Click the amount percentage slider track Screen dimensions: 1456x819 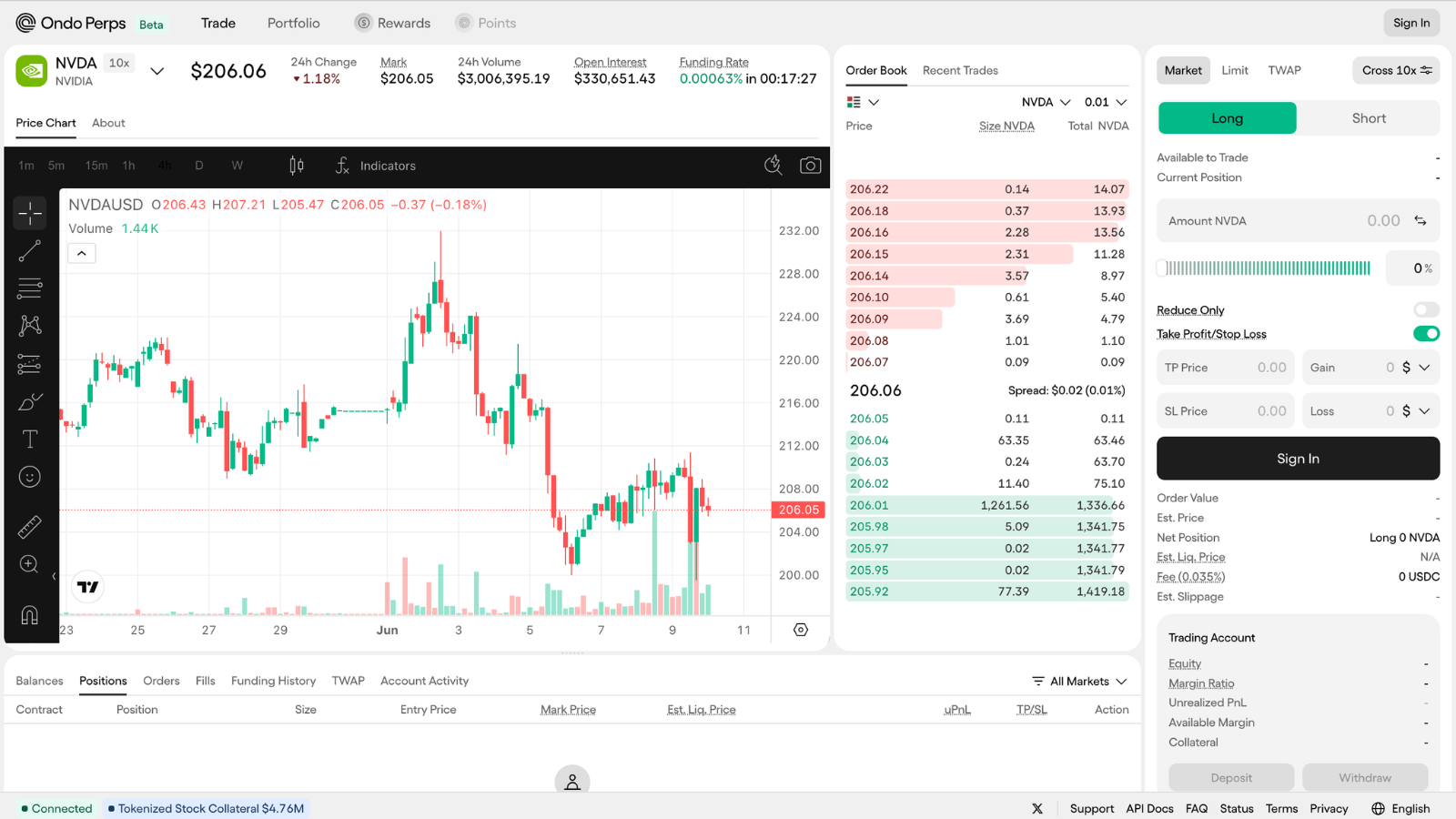pyautogui.click(x=1264, y=268)
